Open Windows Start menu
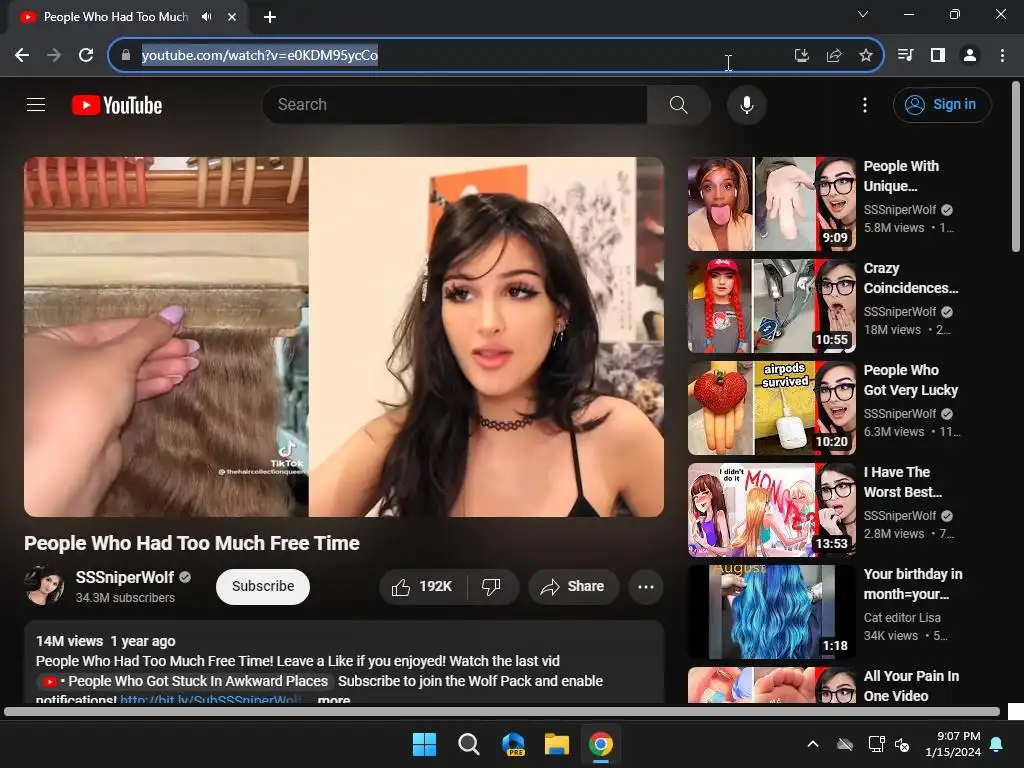 point(424,744)
